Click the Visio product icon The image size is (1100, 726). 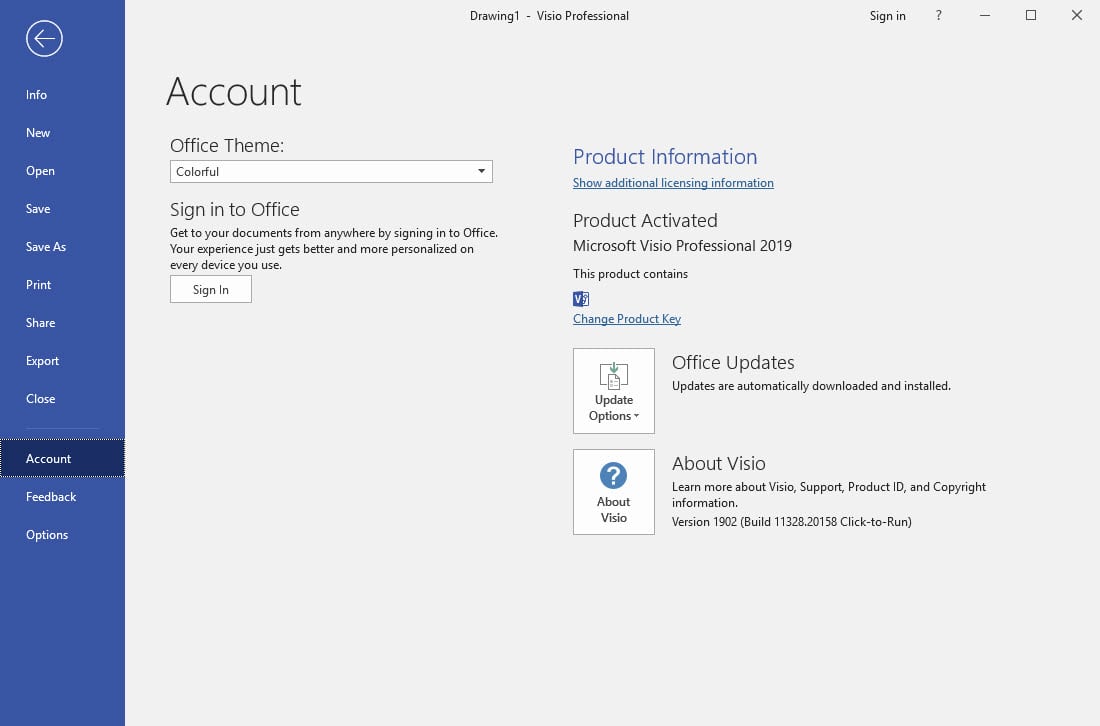pyautogui.click(x=581, y=299)
